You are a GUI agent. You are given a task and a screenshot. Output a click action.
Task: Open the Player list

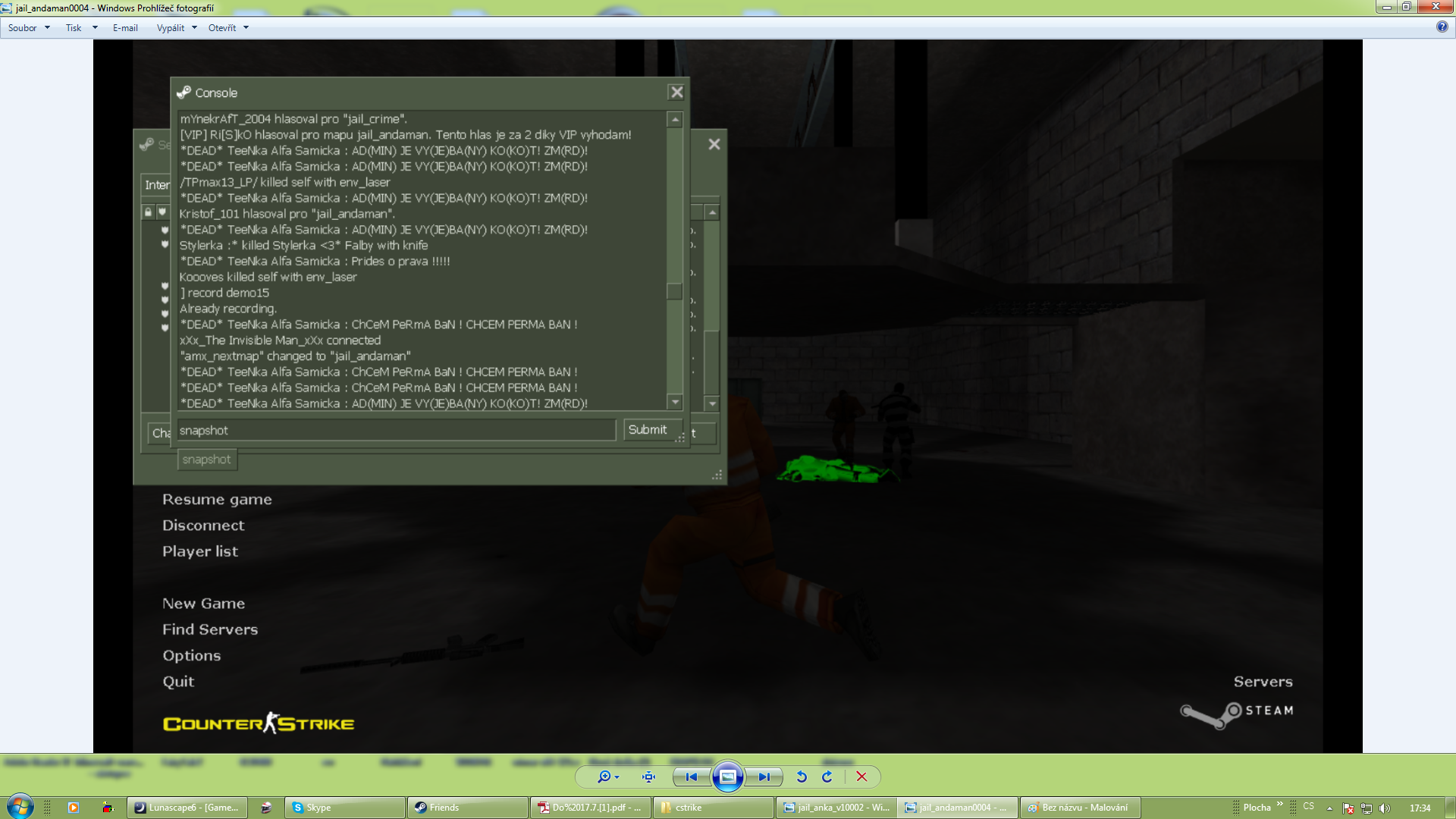click(200, 551)
